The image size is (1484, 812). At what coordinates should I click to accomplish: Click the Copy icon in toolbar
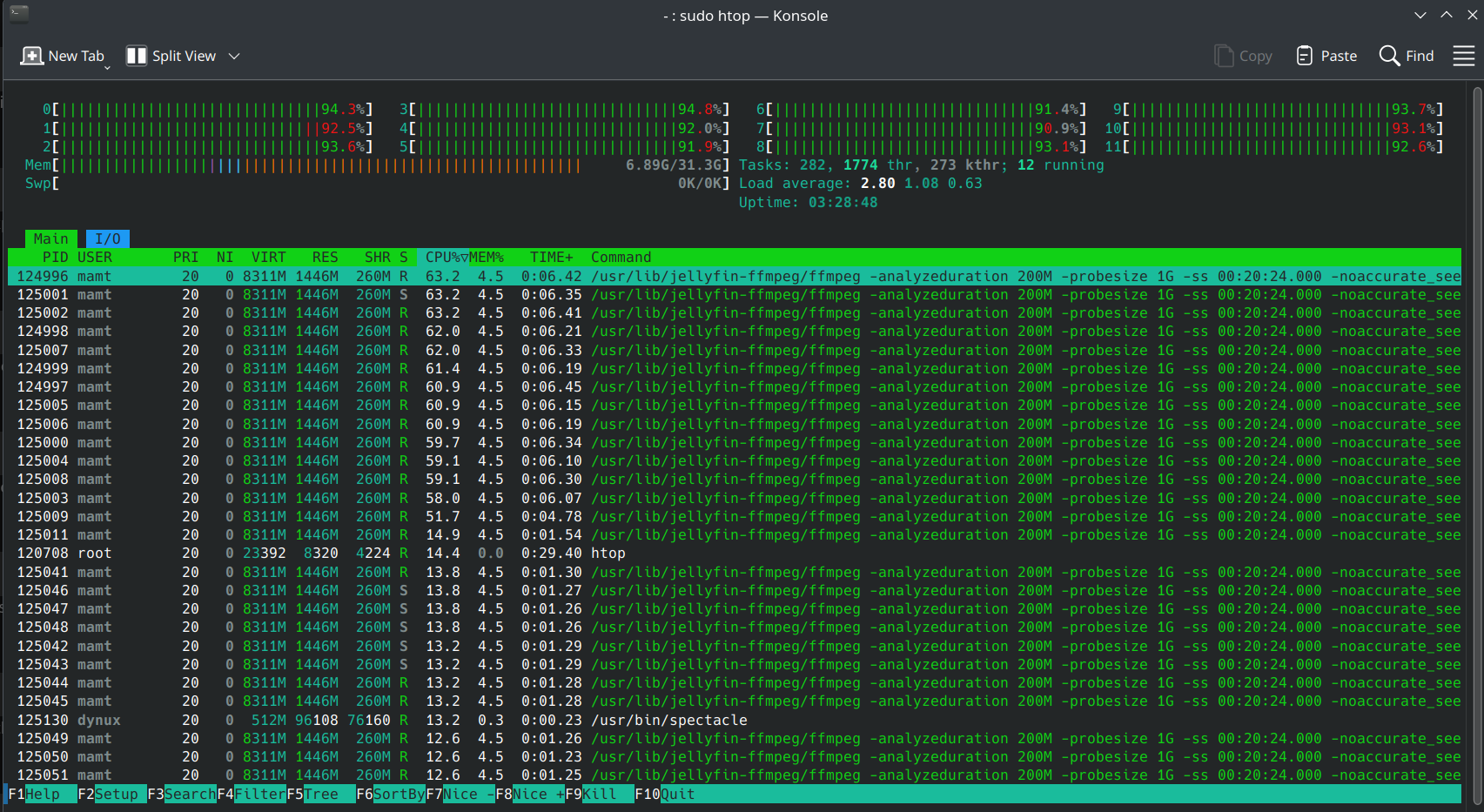tap(1224, 56)
